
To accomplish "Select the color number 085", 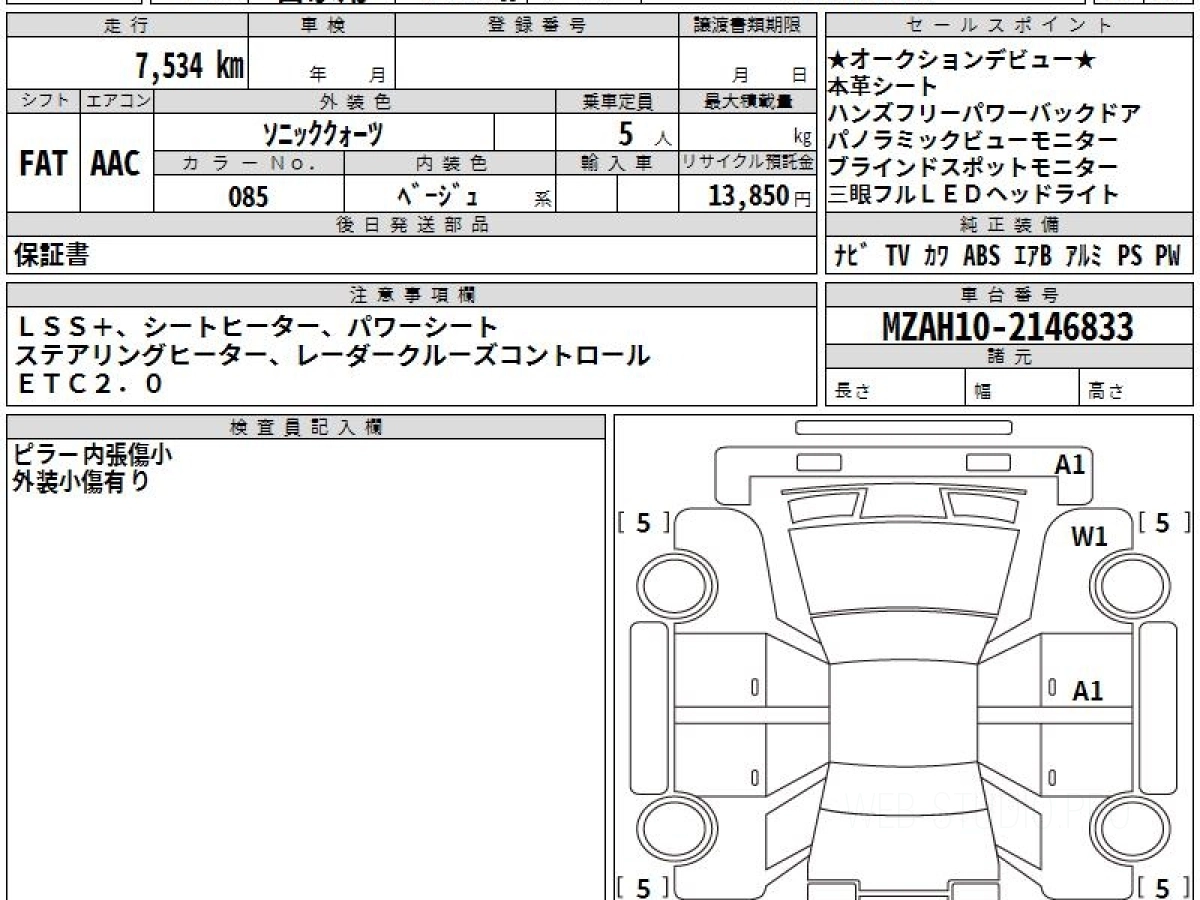I will [x=249, y=196].
